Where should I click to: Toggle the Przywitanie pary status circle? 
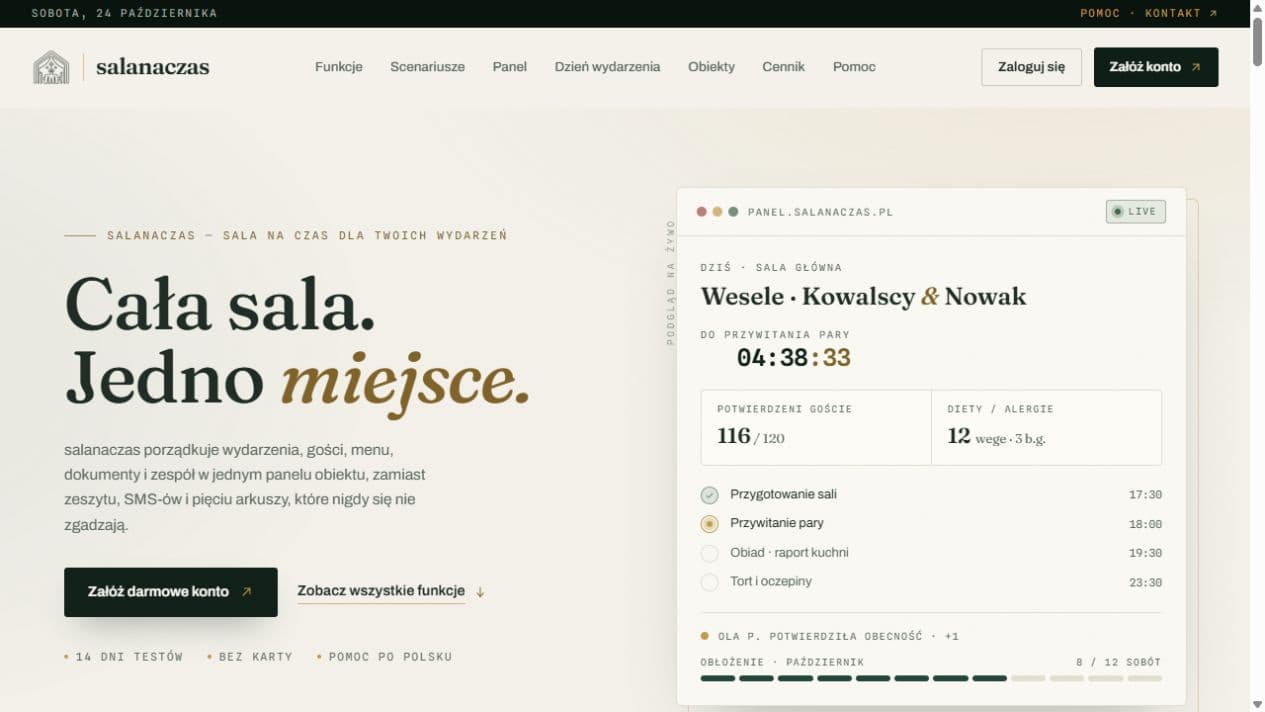click(709, 524)
